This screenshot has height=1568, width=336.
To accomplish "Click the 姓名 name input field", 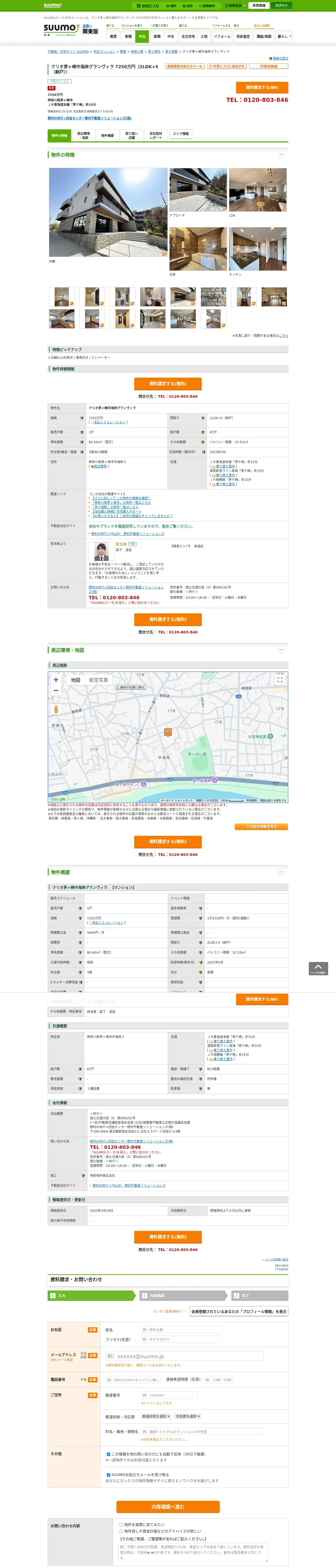I will (182, 1330).
